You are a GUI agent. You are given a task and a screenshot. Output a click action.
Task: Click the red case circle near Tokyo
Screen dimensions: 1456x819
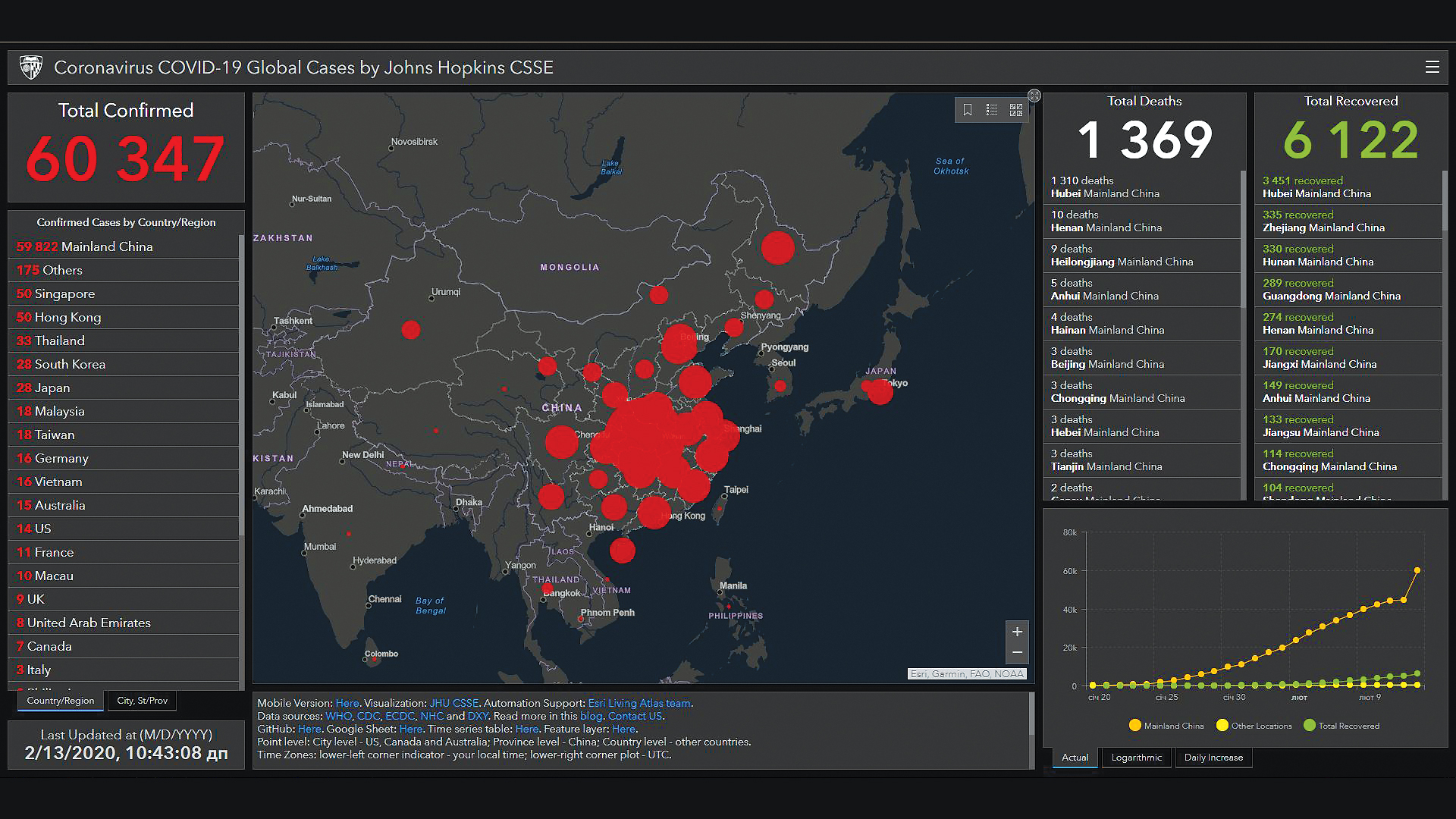pyautogui.click(x=880, y=392)
